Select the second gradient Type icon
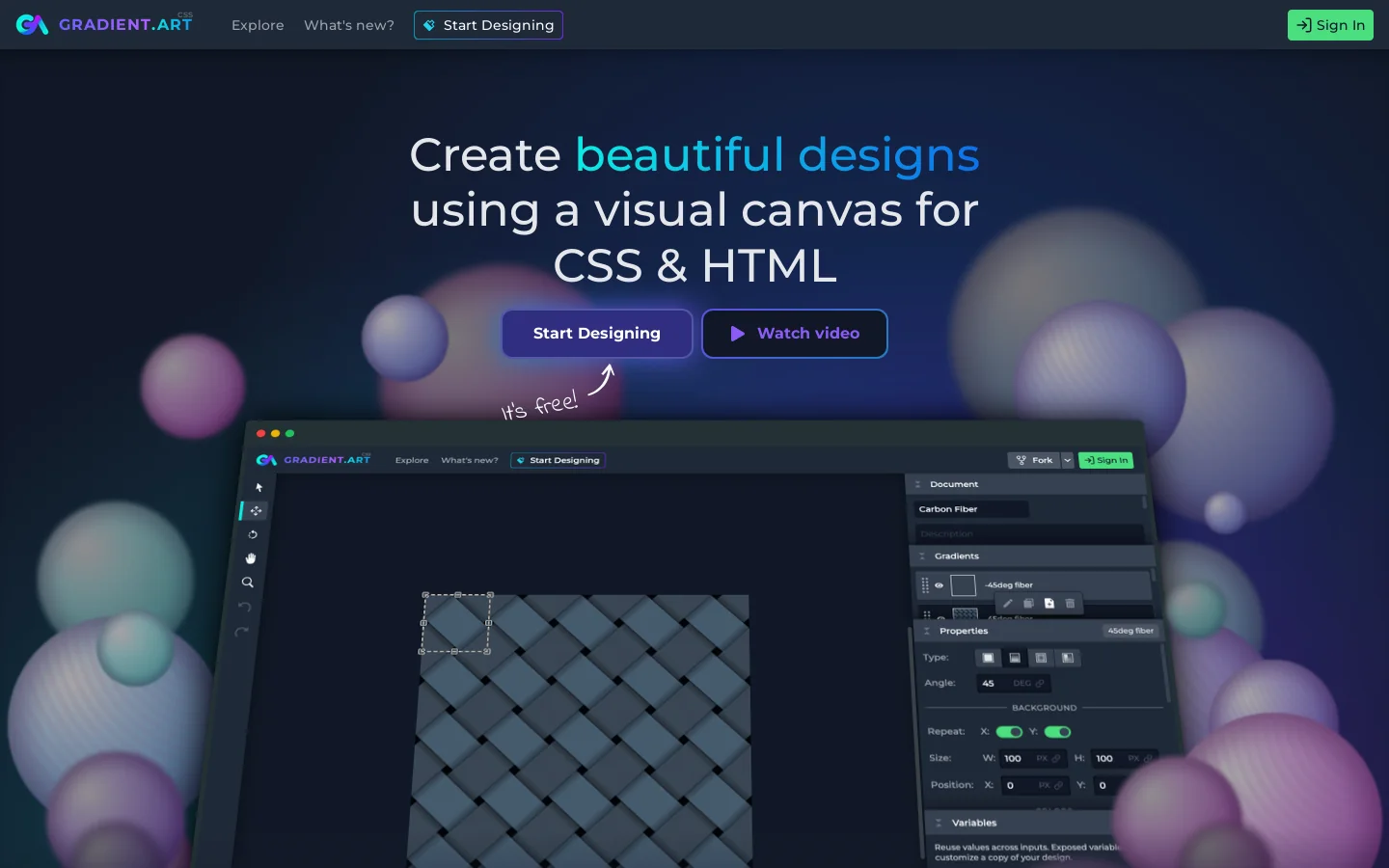This screenshot has width=1389, height=868. 1015,658
